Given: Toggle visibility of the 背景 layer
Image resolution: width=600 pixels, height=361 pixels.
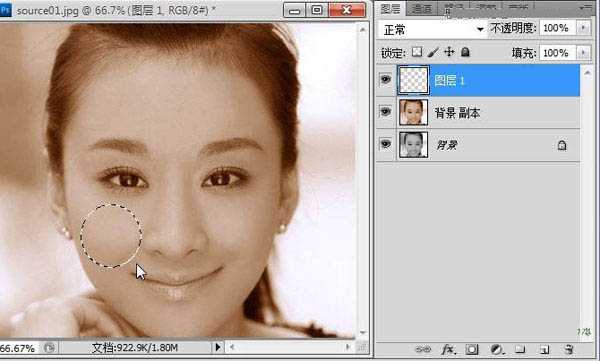Looking at the screenshot, I should [385, 144].
